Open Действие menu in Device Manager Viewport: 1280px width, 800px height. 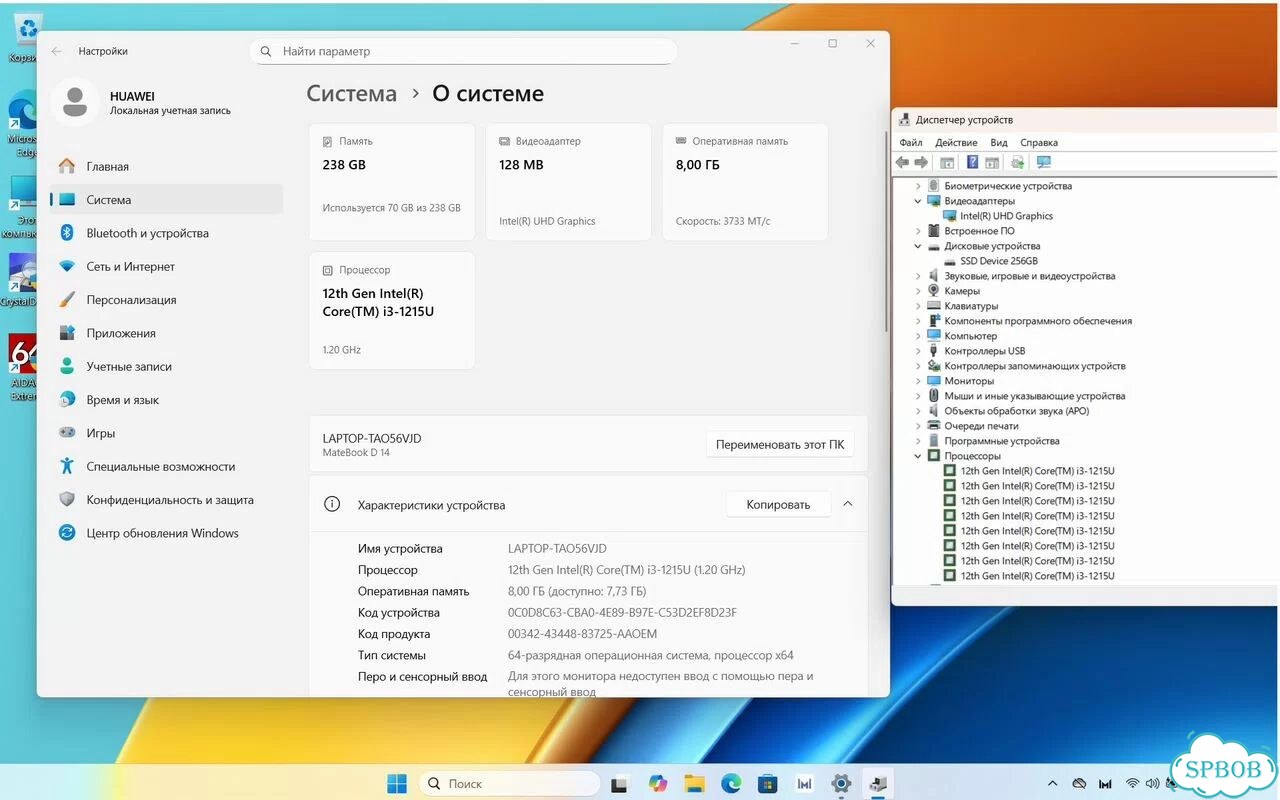coord(956,143)
